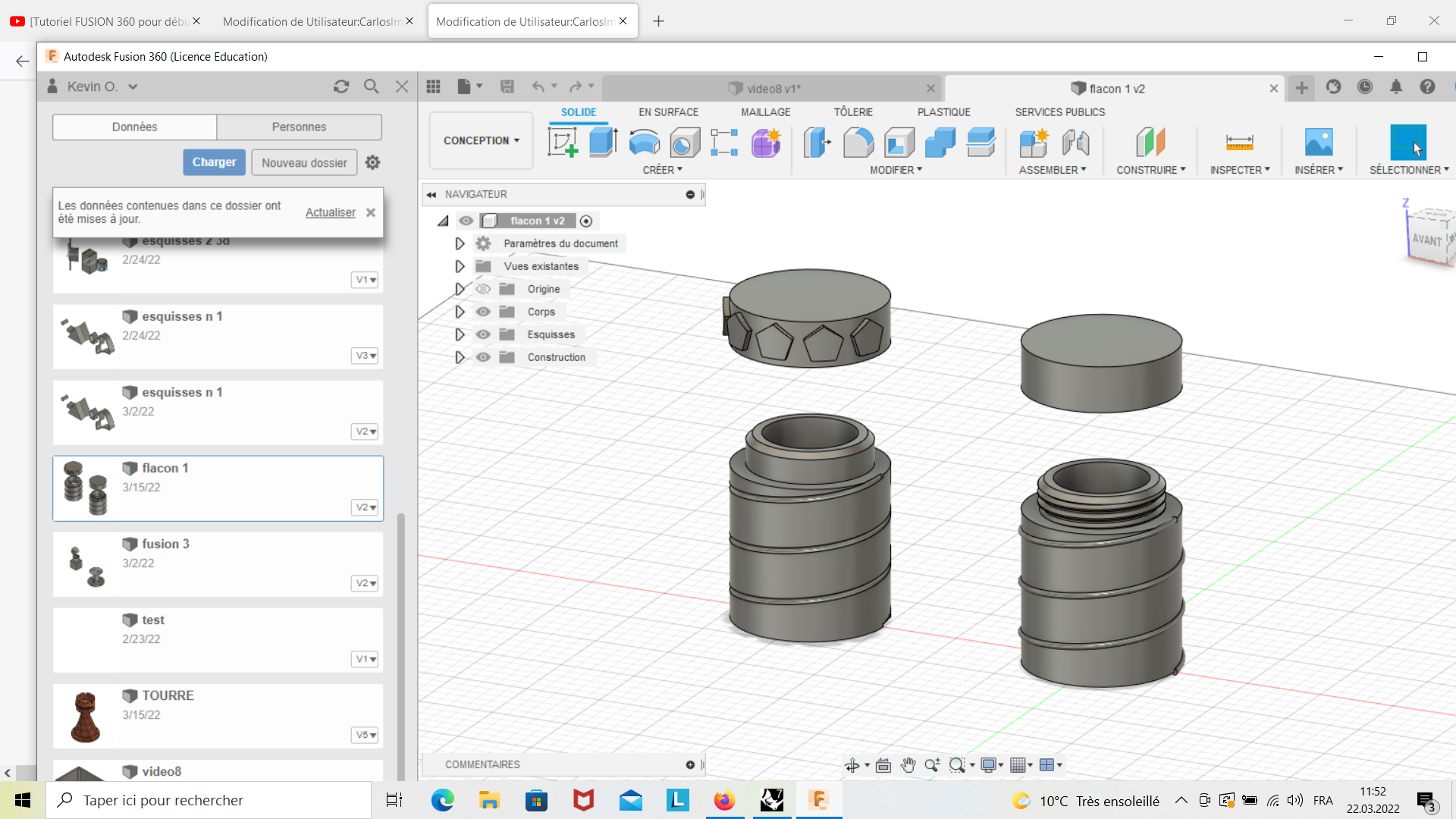1456x819 pixels.
Task: Click the Extrude tool icon
Action: [604, 142]
